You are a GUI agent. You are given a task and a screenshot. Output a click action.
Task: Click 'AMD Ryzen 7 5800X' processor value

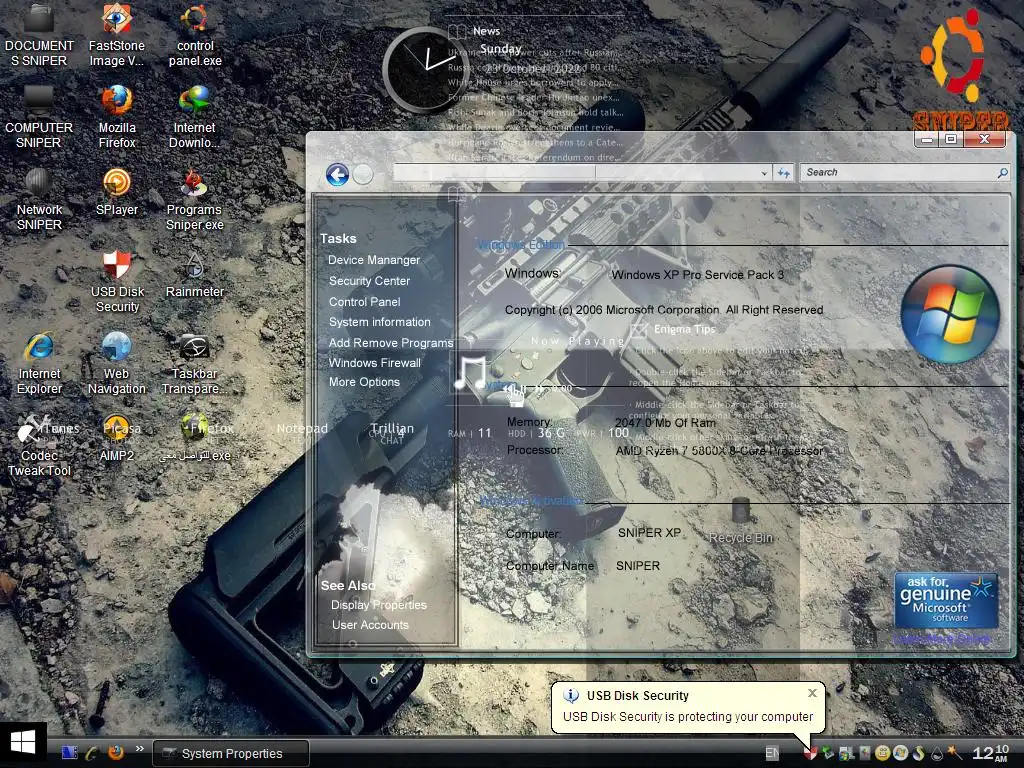(719, 451)
